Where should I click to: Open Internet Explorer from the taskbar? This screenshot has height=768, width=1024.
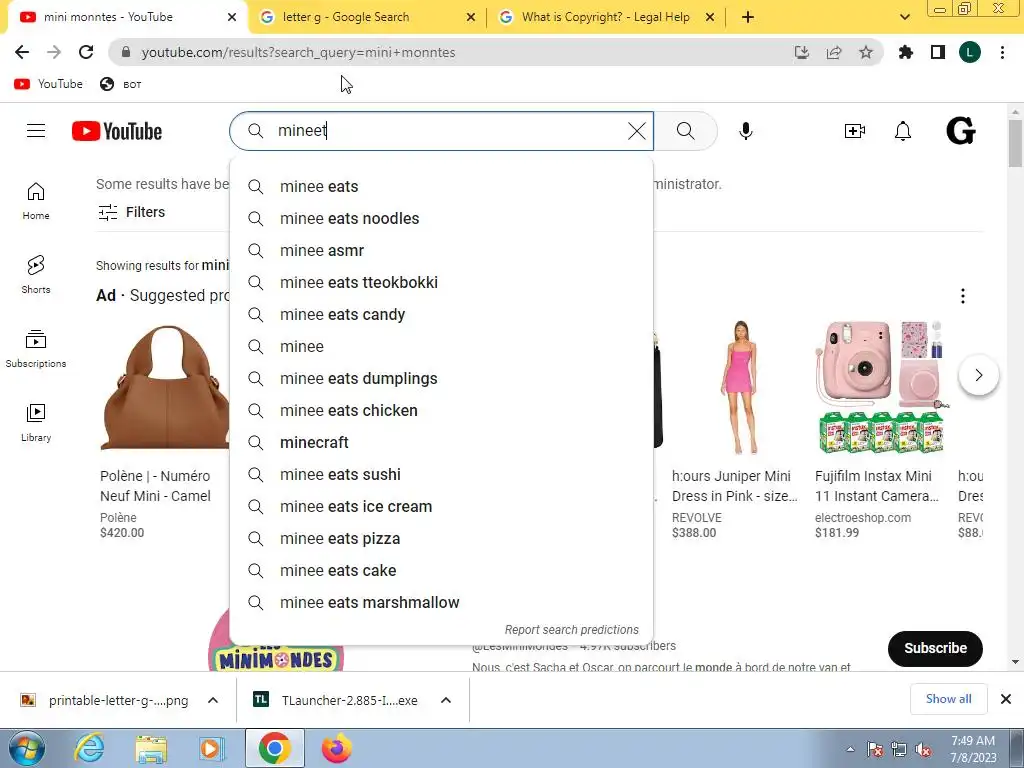tap(89, 748)
